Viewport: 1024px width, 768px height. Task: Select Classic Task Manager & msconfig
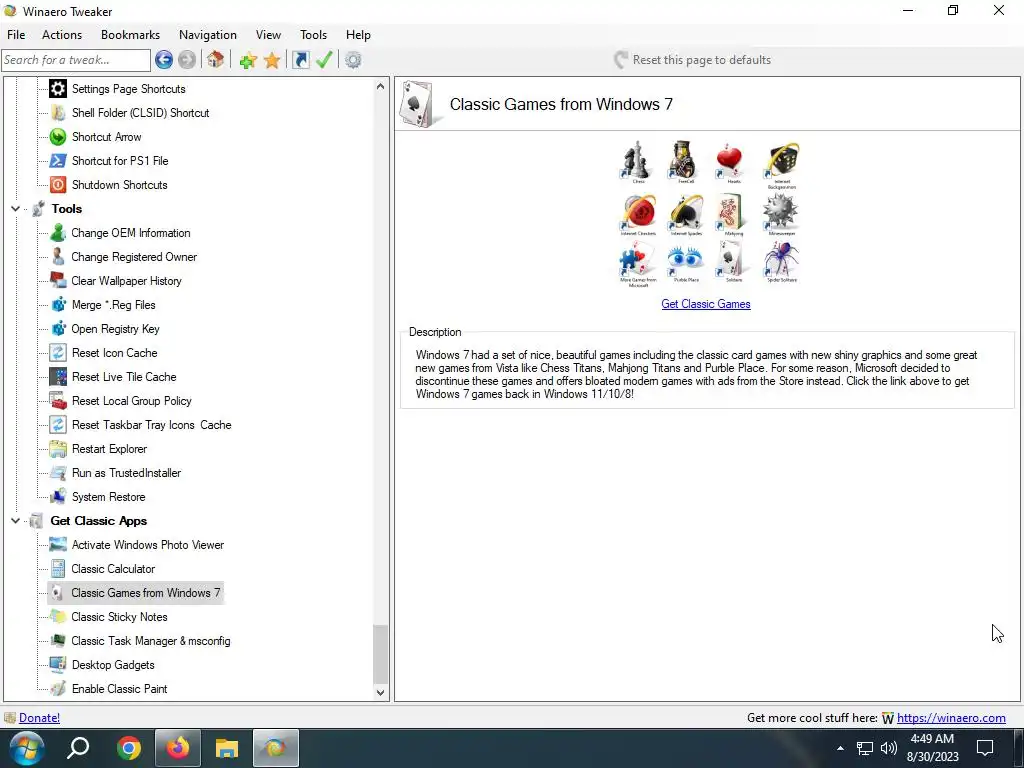pyautogui.click(x=151, y=641)
